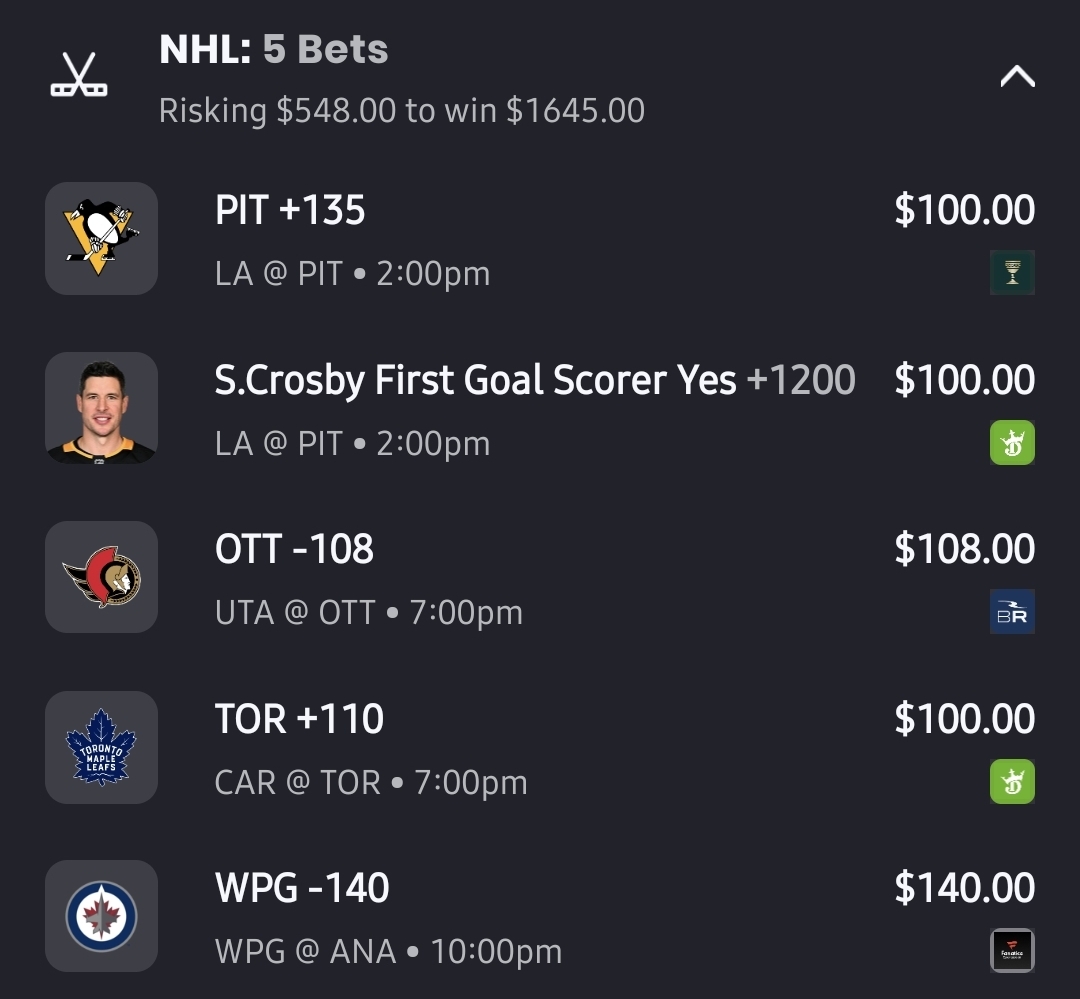Select the TOR +110 bet

click(x=299, y=720)
